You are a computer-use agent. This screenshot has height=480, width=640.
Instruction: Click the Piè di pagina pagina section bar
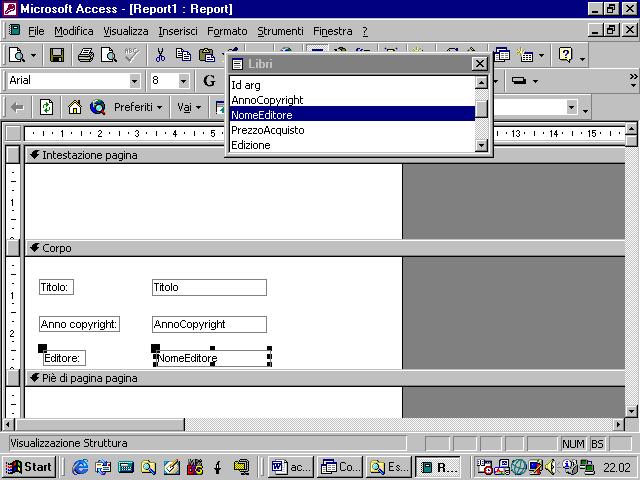point(325,378)
